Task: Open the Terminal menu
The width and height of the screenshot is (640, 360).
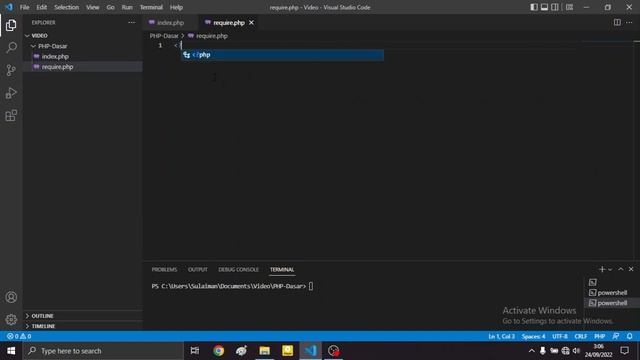Action: click(151, 7)
